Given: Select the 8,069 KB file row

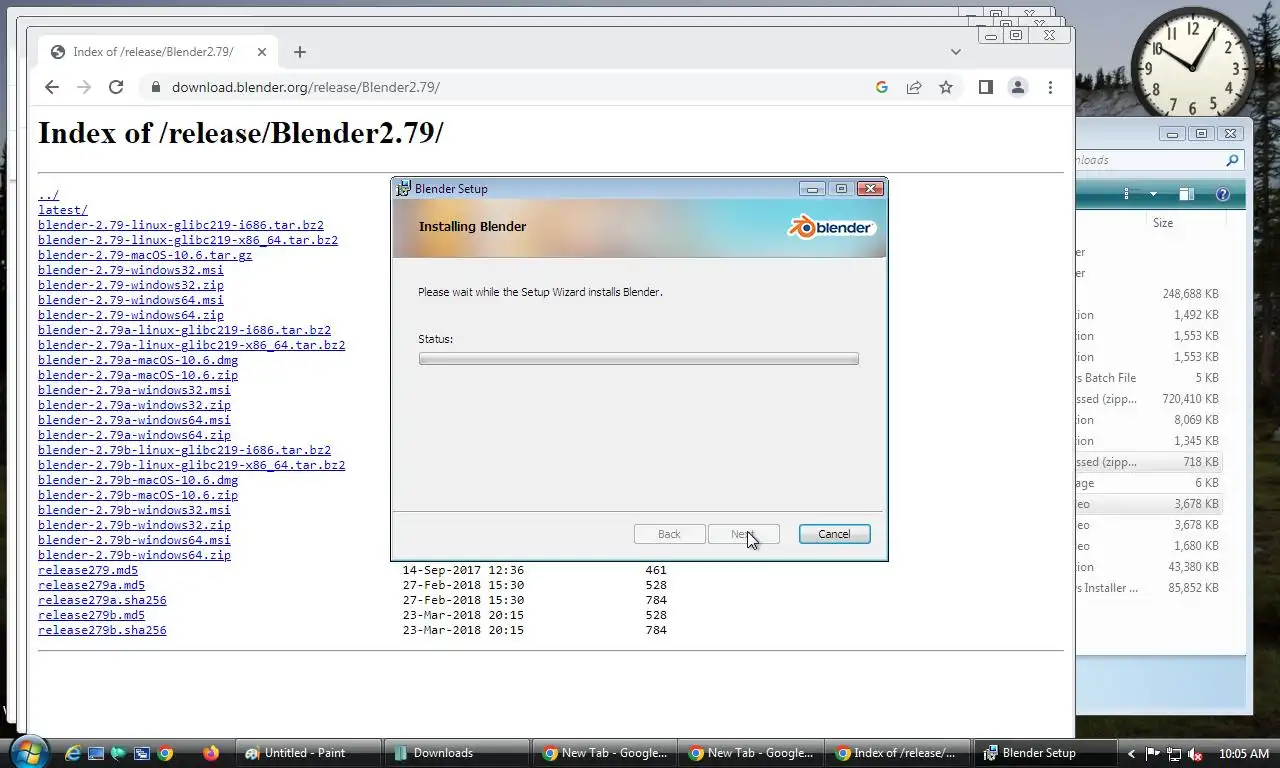Looking at the screenshot, I should [x=1150, y=420].
